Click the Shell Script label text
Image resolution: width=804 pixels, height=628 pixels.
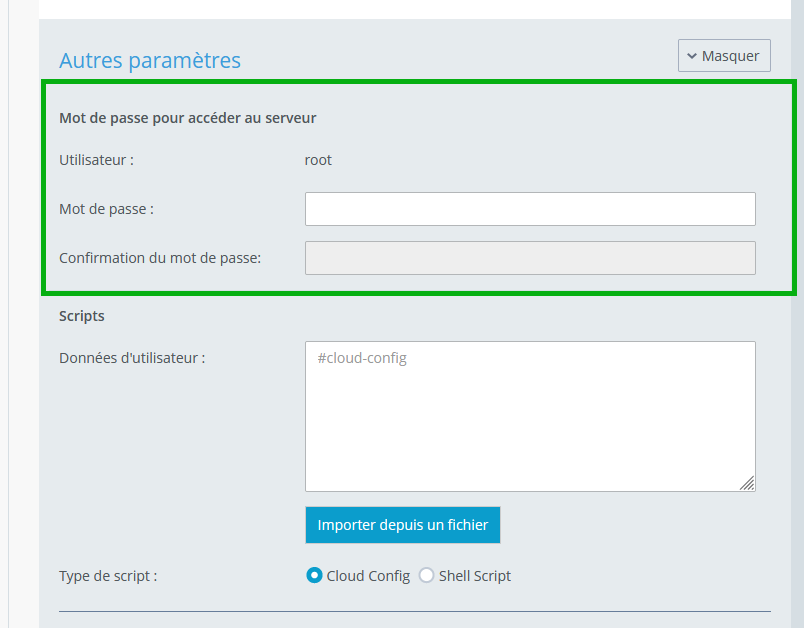[475, 576]
